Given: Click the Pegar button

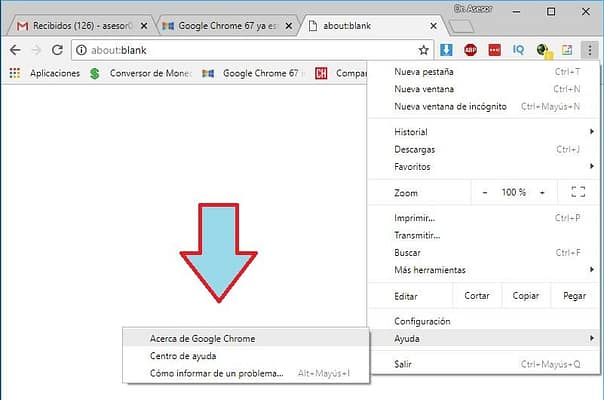Looking at the screenshot, I should coord(574,296).
